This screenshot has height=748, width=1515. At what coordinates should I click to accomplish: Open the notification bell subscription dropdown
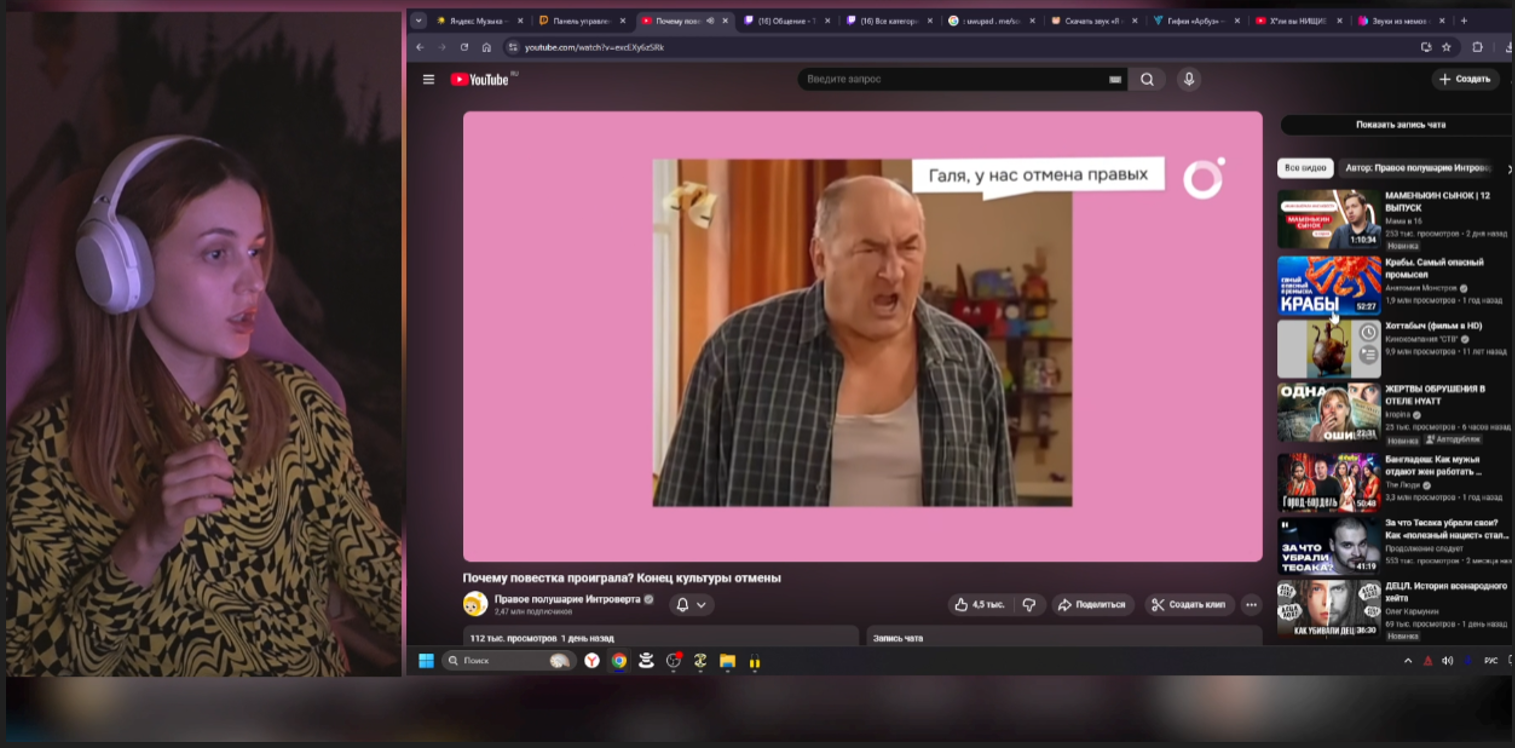(x=691, y=605)
